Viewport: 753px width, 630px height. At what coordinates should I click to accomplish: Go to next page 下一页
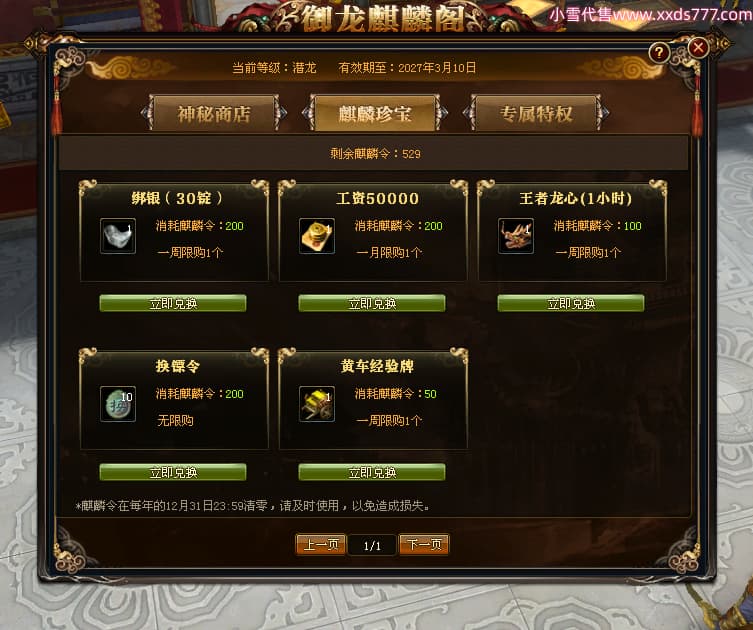424,545
